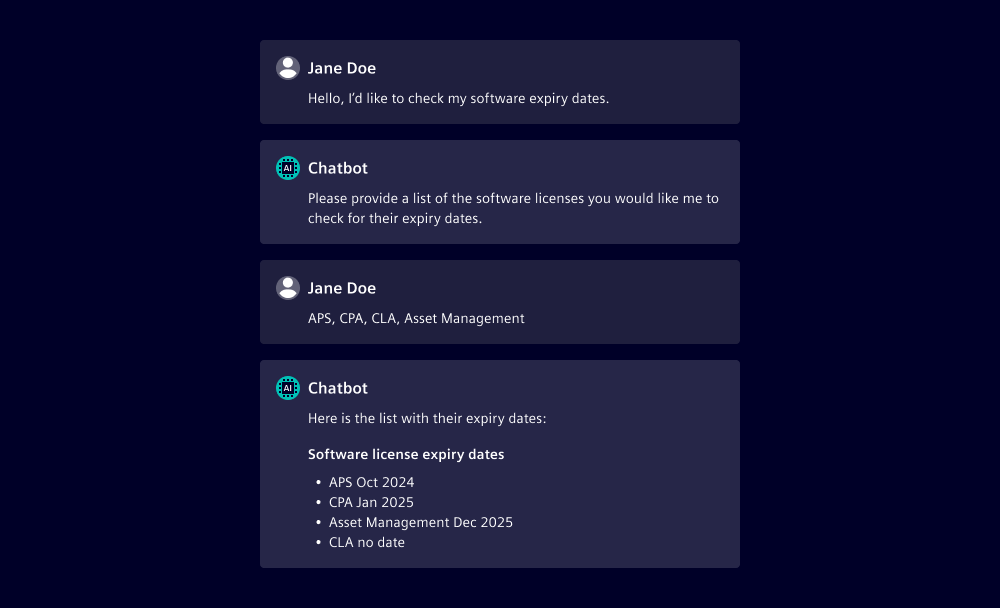Select the "Asset Management Dec 2025" list item

pyautogui.click(x=420, y=522)
